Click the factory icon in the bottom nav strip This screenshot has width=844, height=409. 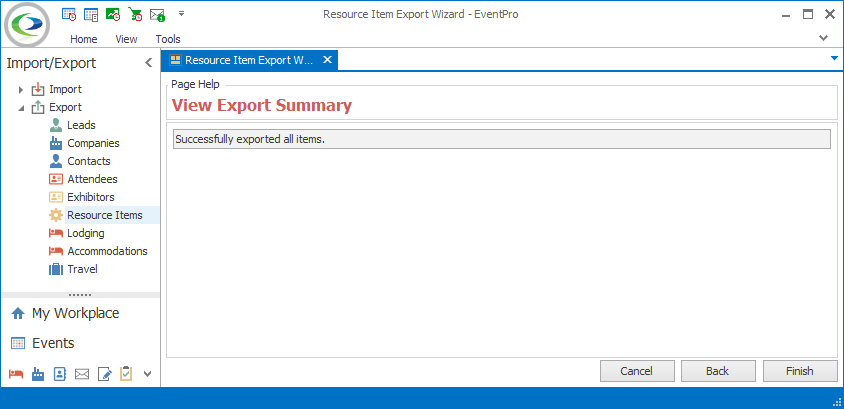click(38, 373)
